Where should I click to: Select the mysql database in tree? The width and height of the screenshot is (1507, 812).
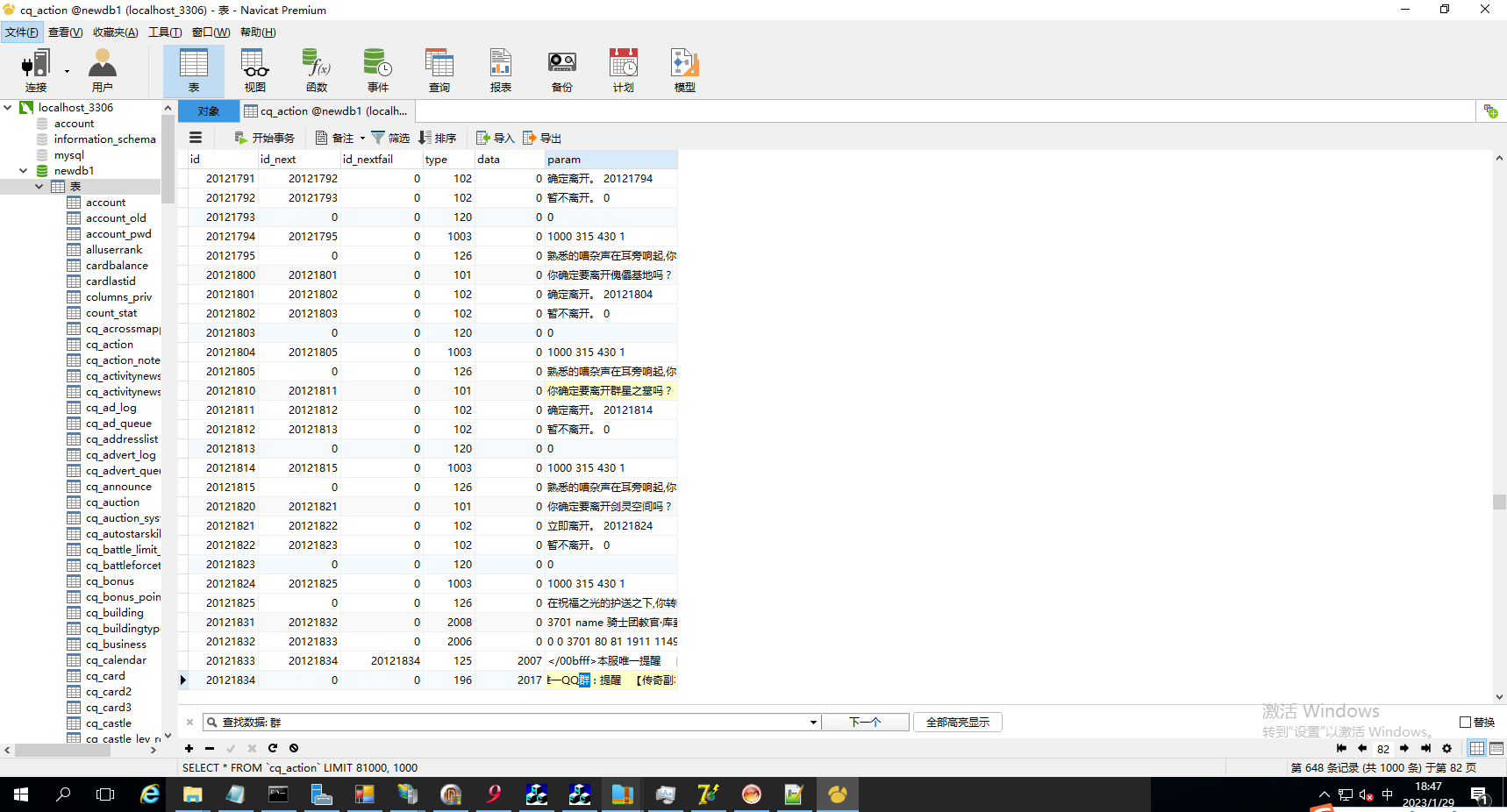[69, 155]
